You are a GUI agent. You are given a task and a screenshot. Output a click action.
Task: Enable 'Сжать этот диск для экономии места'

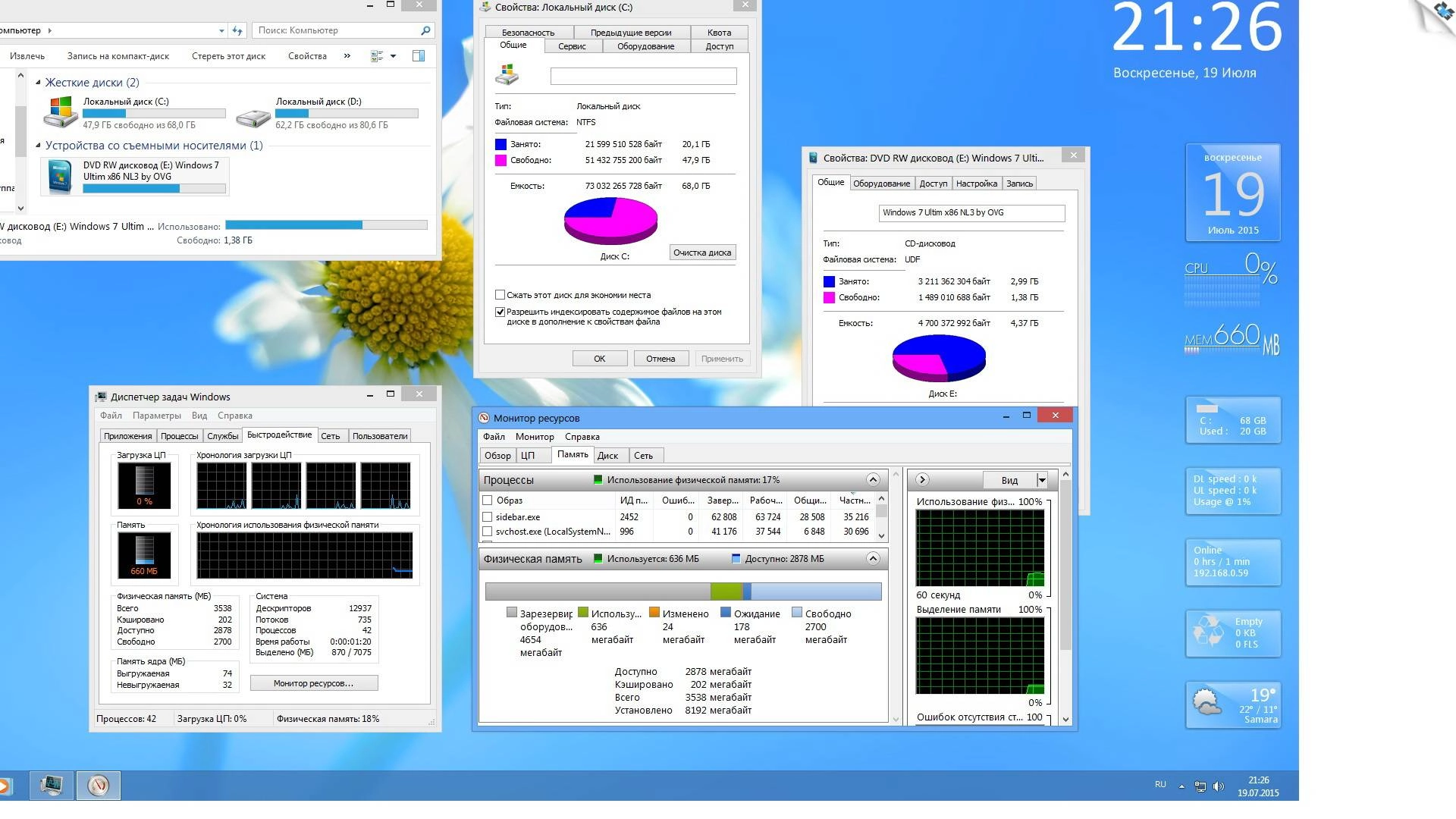500,294
